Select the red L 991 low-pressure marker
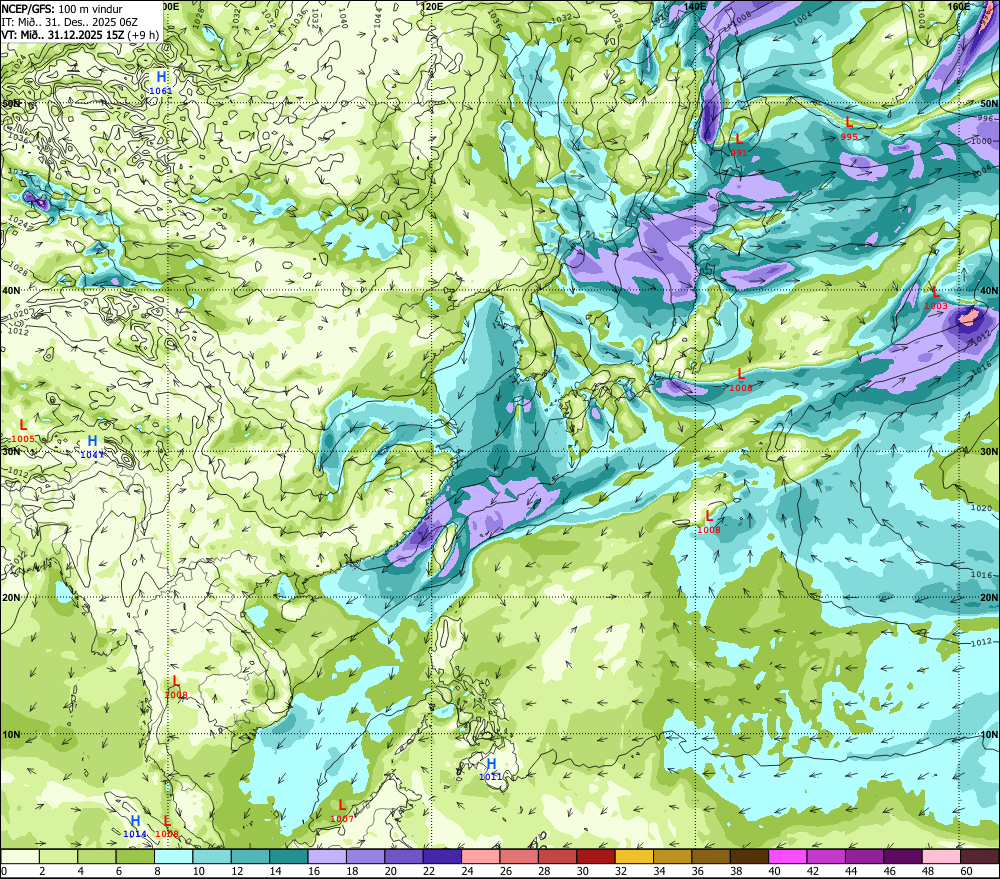The height and width of the screenshot is (879, 1000). click(x=739, y=145)
